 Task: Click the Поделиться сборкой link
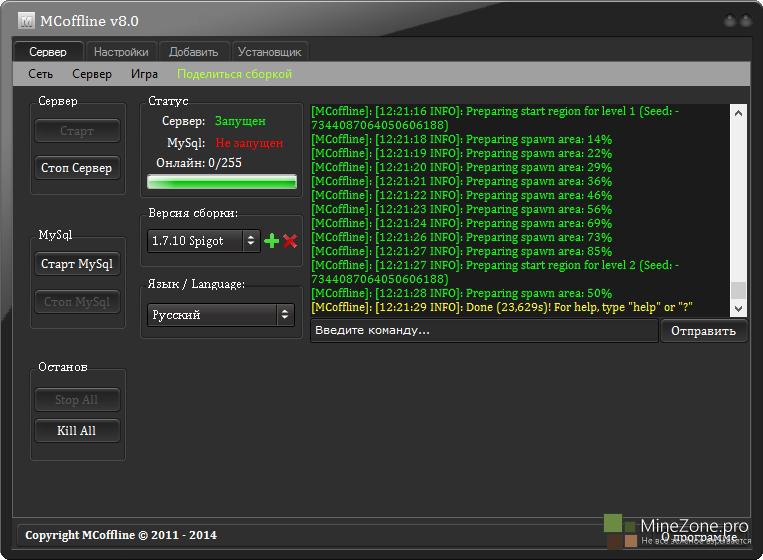[234, 74]
